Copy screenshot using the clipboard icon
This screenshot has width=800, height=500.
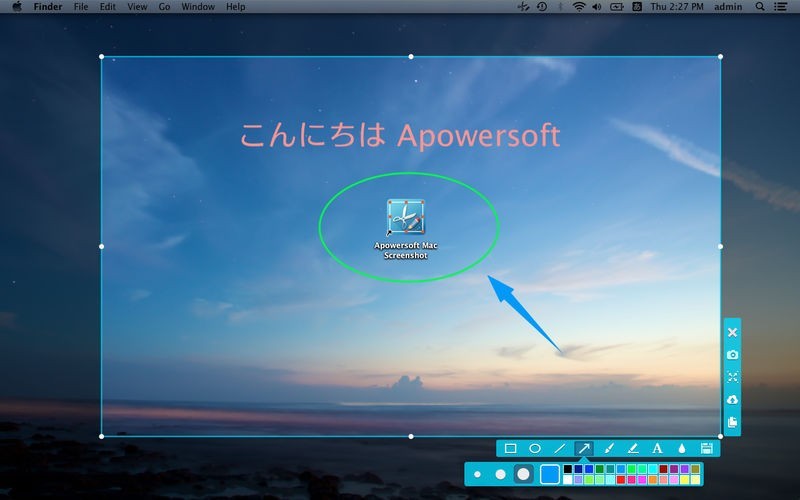732,422
